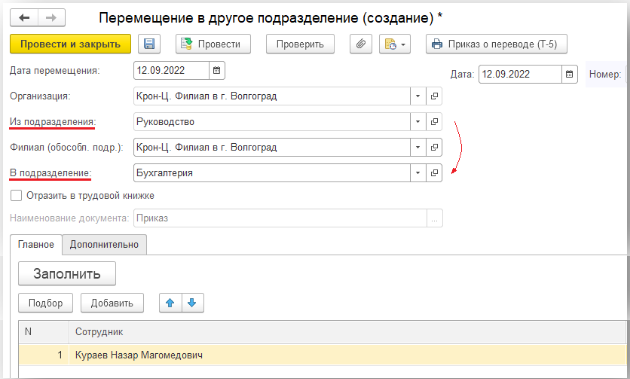Viewport: 630px width, 379px height.
Task: Move employee row down with blue arrow
Action: pos(192,303)
